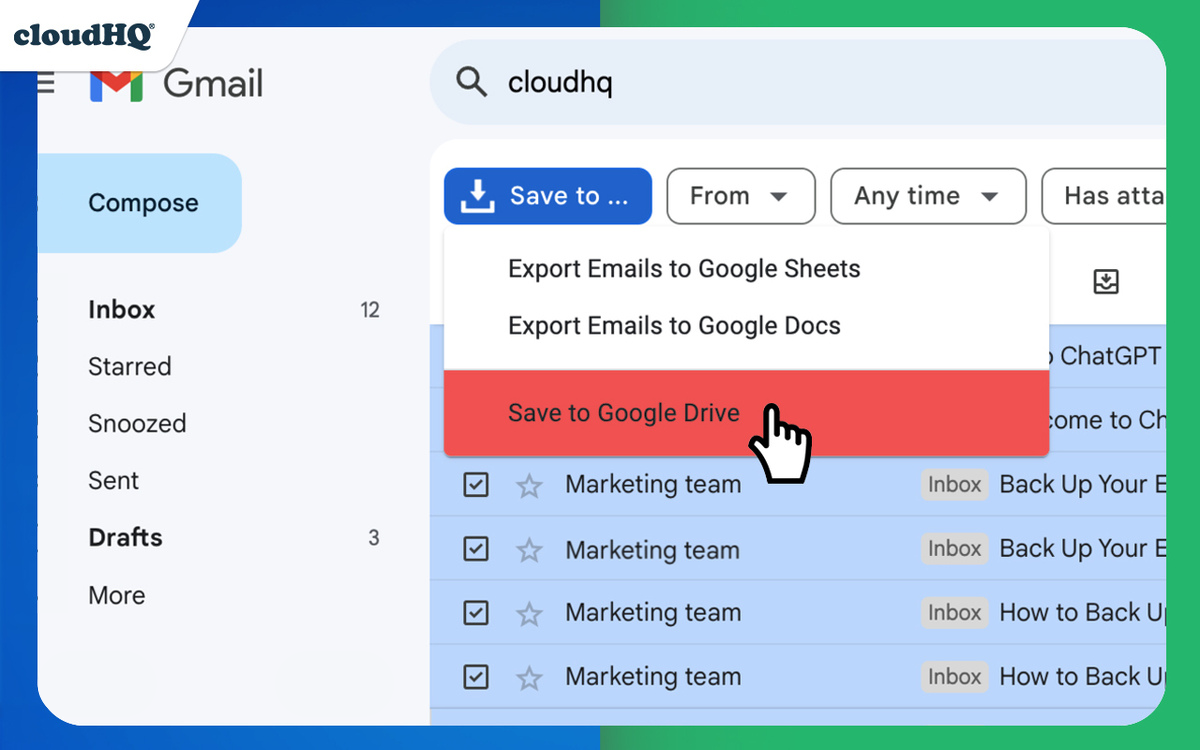Star the last Marketing team email
Image resolution: width=1200 pixels, height=750 pixels.
528,676
